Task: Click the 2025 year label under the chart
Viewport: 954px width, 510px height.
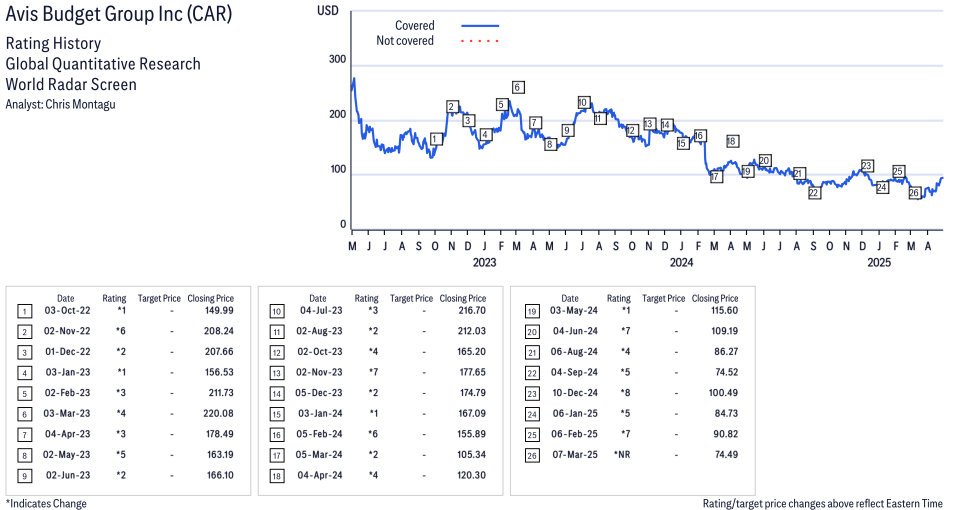Action: 879,262
